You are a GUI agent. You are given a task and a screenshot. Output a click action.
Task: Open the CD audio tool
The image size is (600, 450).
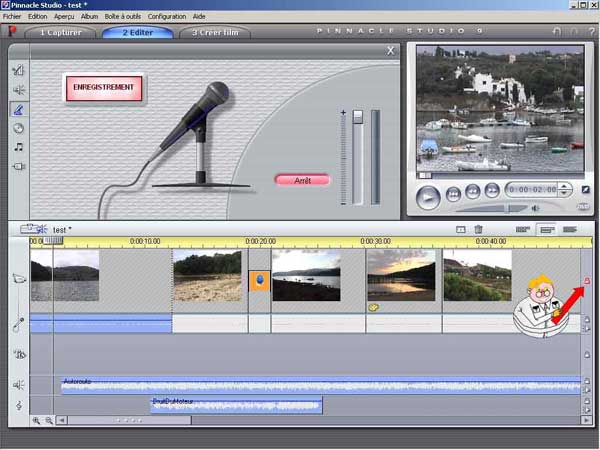pyautogui.click(x=18, y=128)
